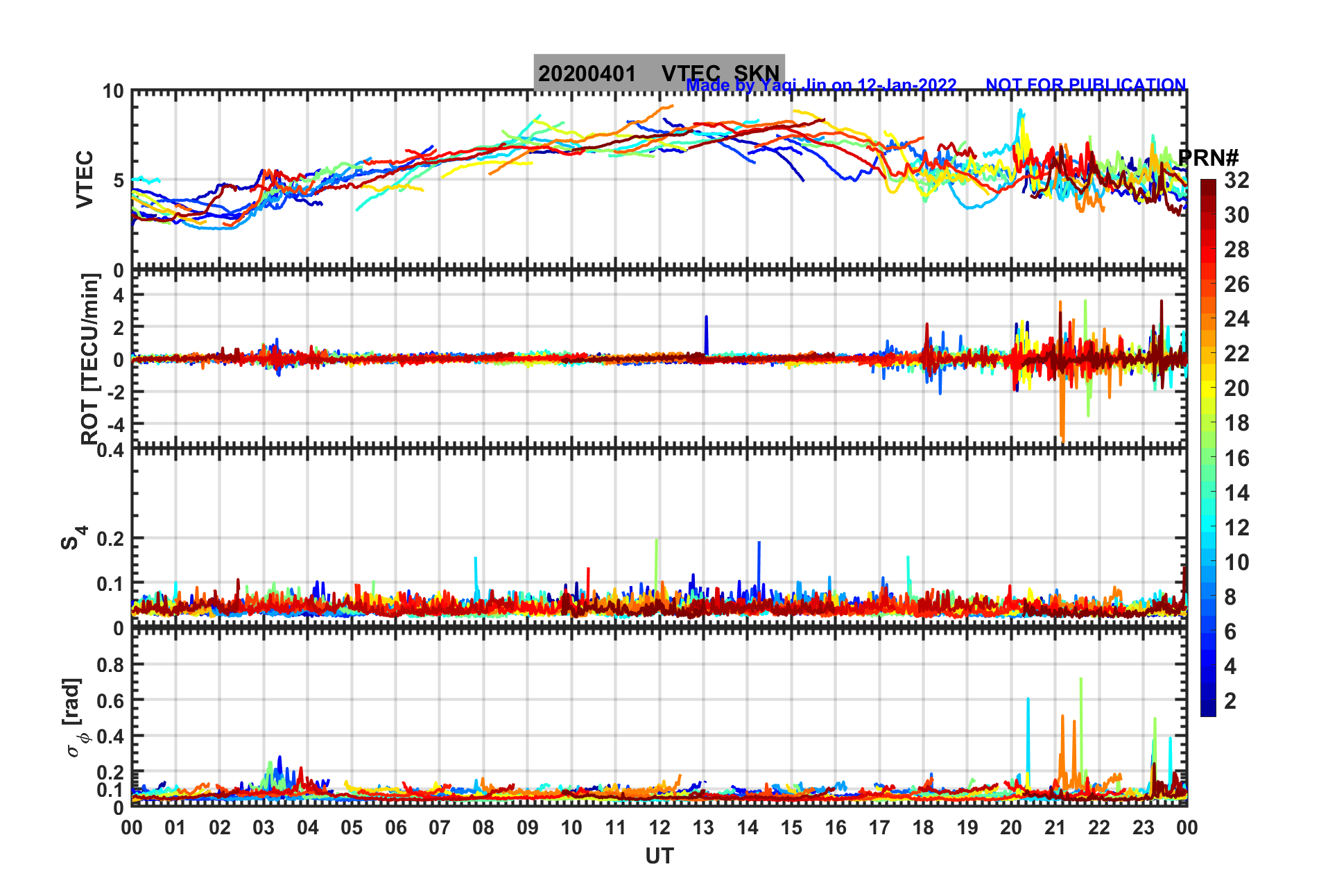
Task: Click sigma phi axis tick label 0.8
Action: [110, 665]
